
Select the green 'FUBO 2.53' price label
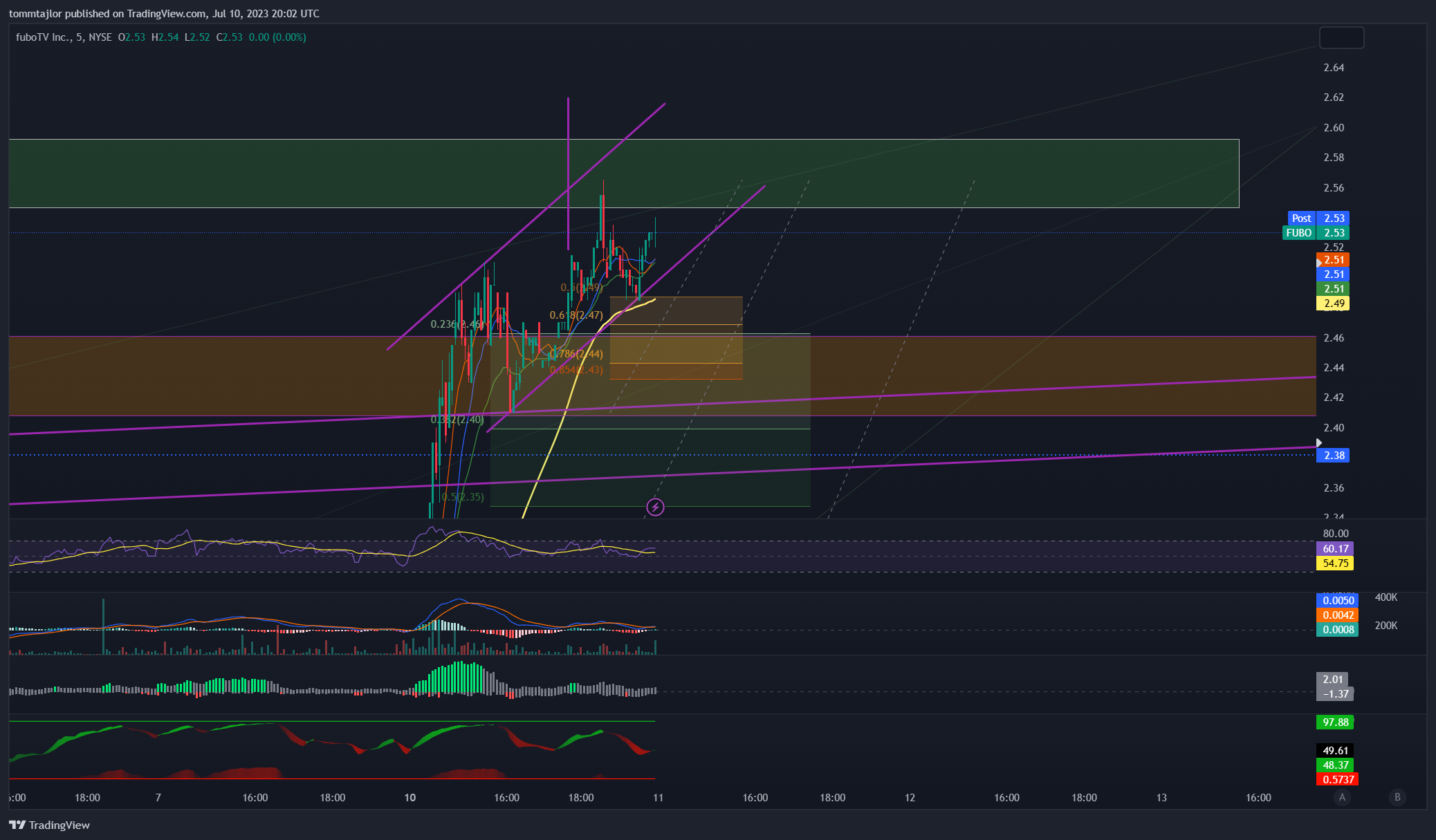(1316, 233)
